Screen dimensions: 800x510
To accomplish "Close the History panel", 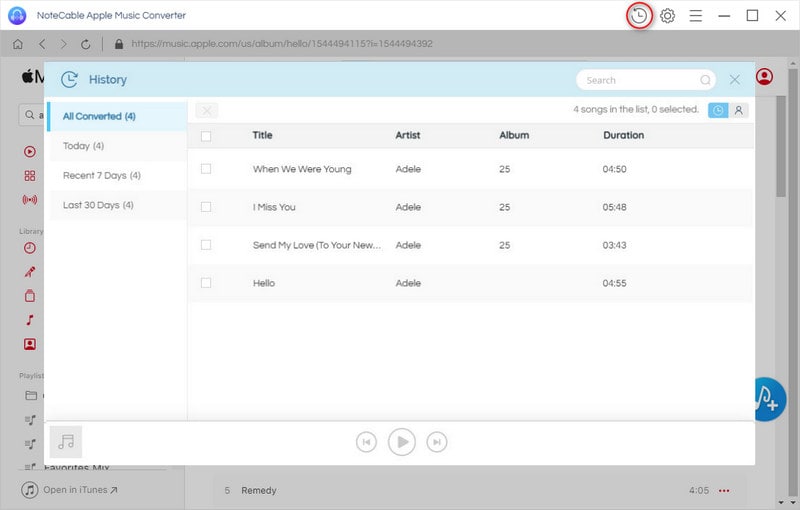I will 735,80.
